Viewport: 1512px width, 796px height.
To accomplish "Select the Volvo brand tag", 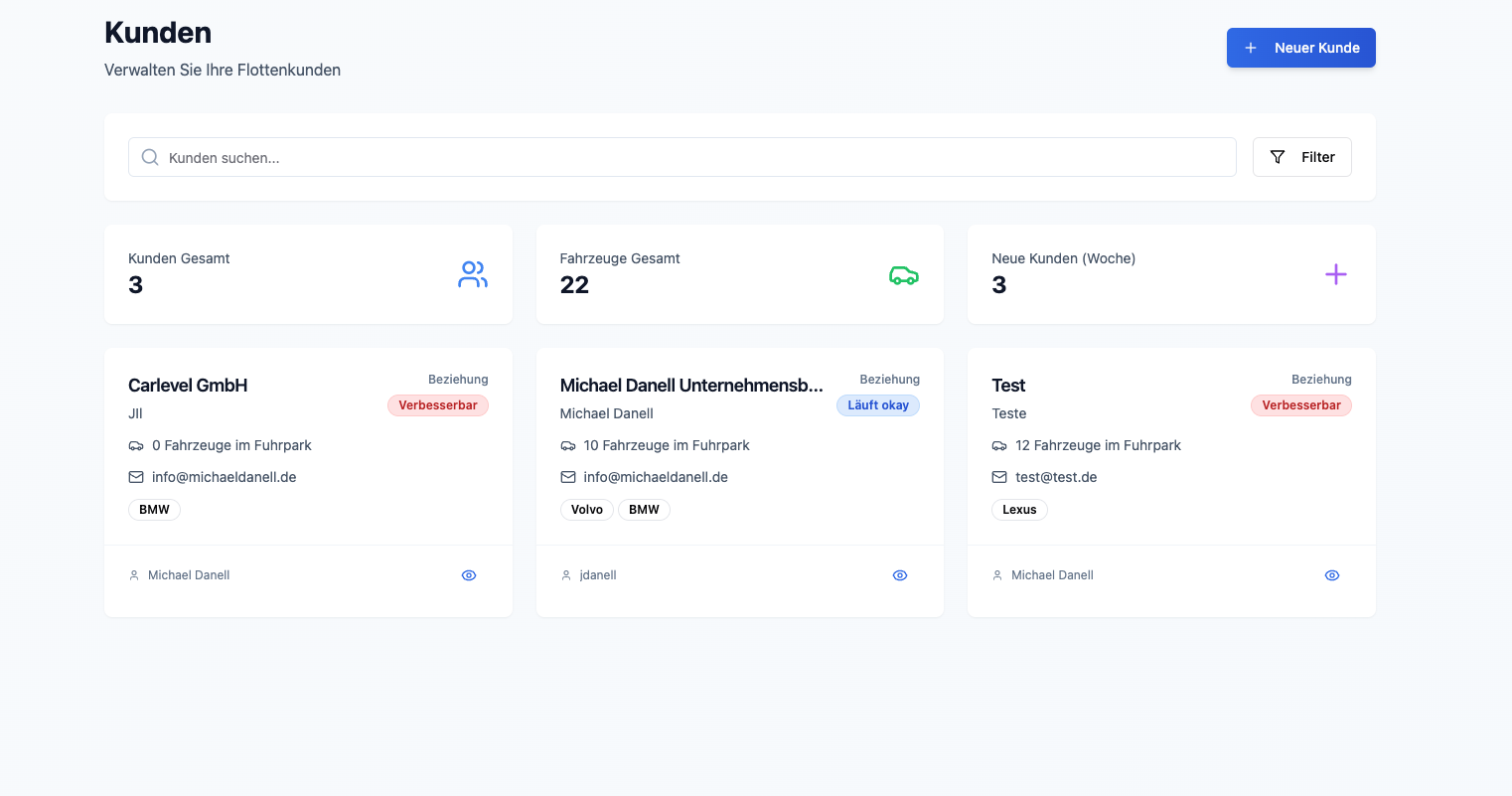I will click(586, 510).
